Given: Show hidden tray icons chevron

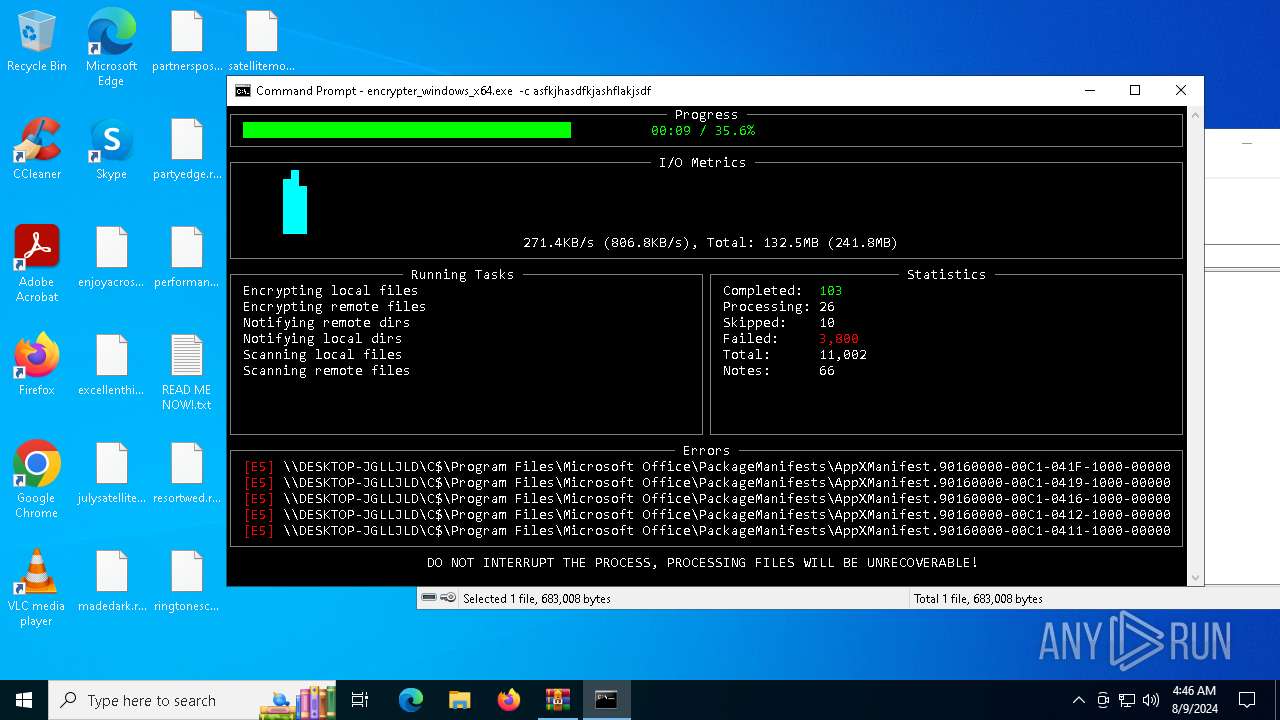Looking at the screenshot, I should tap(1078, 700).
